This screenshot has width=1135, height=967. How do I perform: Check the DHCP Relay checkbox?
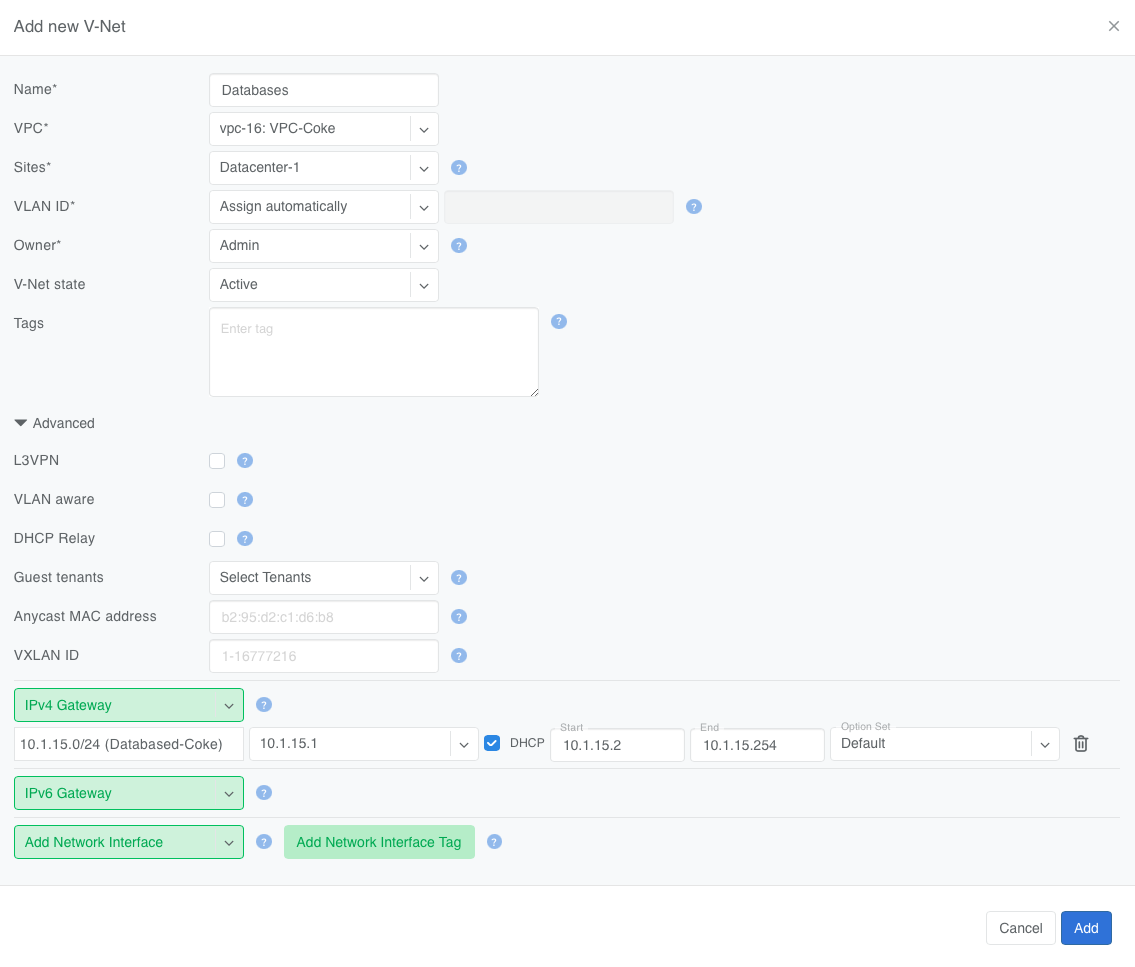pyautogui.click(x=217, y=539)
